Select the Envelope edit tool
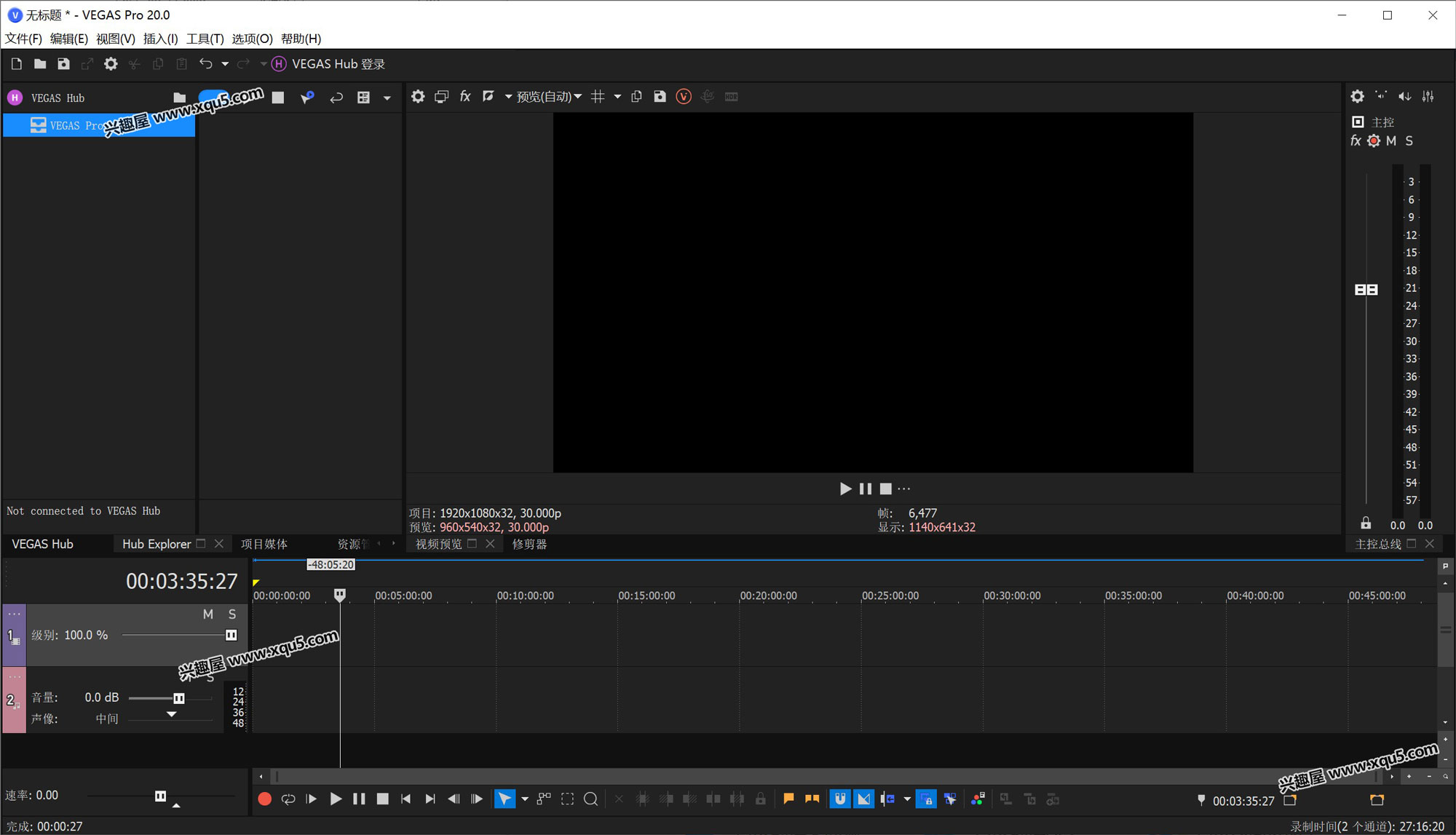 (x=544, y=799)
